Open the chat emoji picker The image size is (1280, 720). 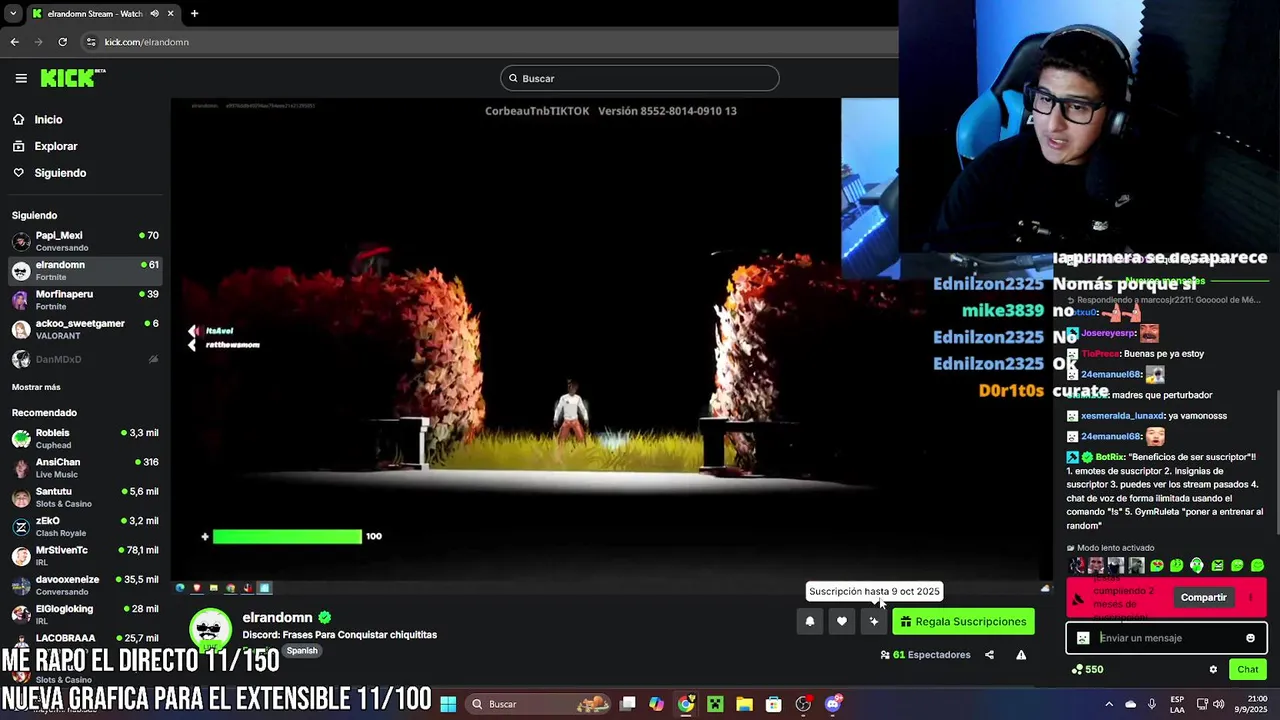tap(1250, 638)
